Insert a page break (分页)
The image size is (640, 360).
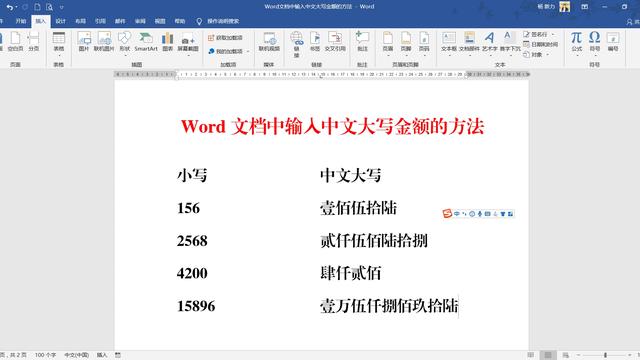click(33, 42)
